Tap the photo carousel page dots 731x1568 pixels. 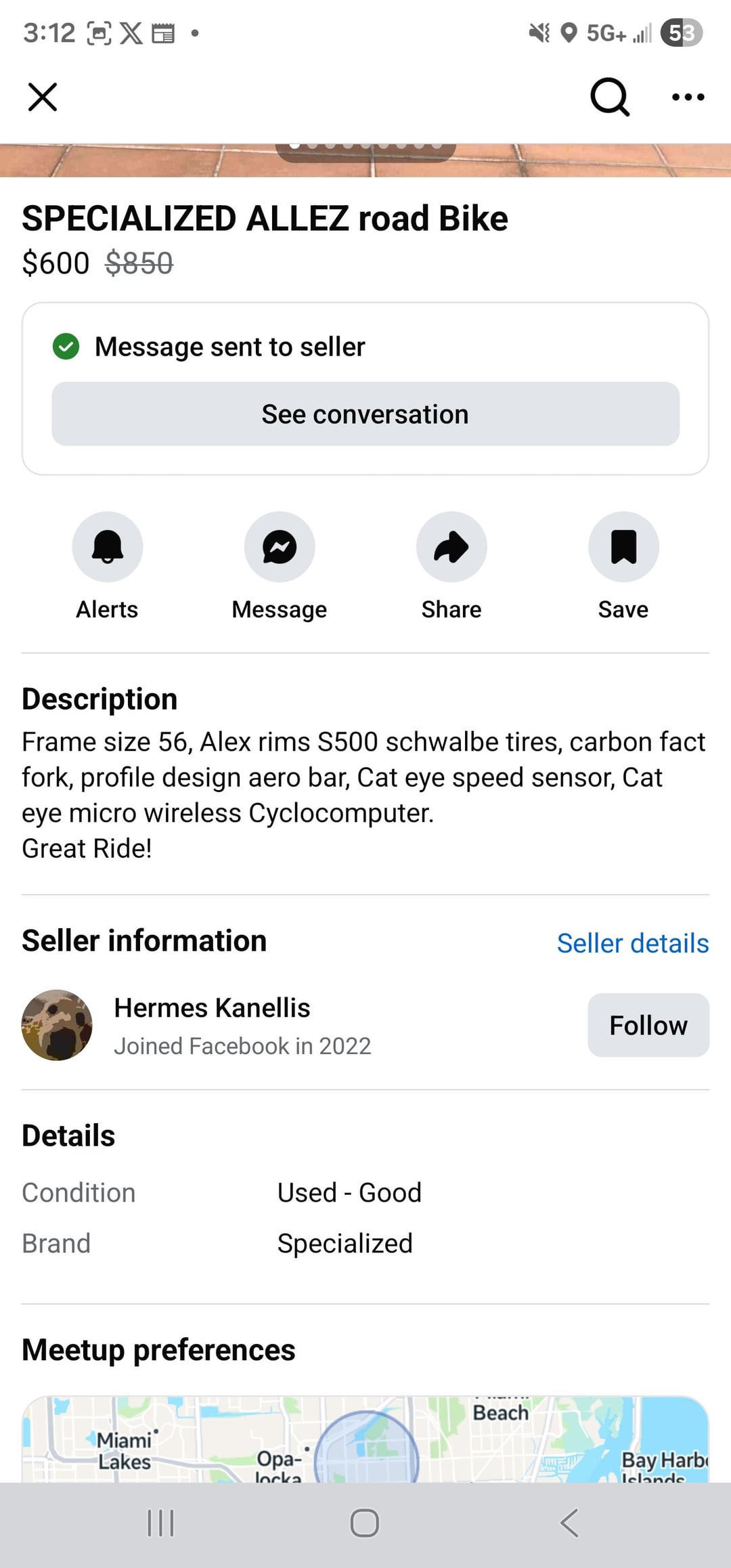pos(365,146)
